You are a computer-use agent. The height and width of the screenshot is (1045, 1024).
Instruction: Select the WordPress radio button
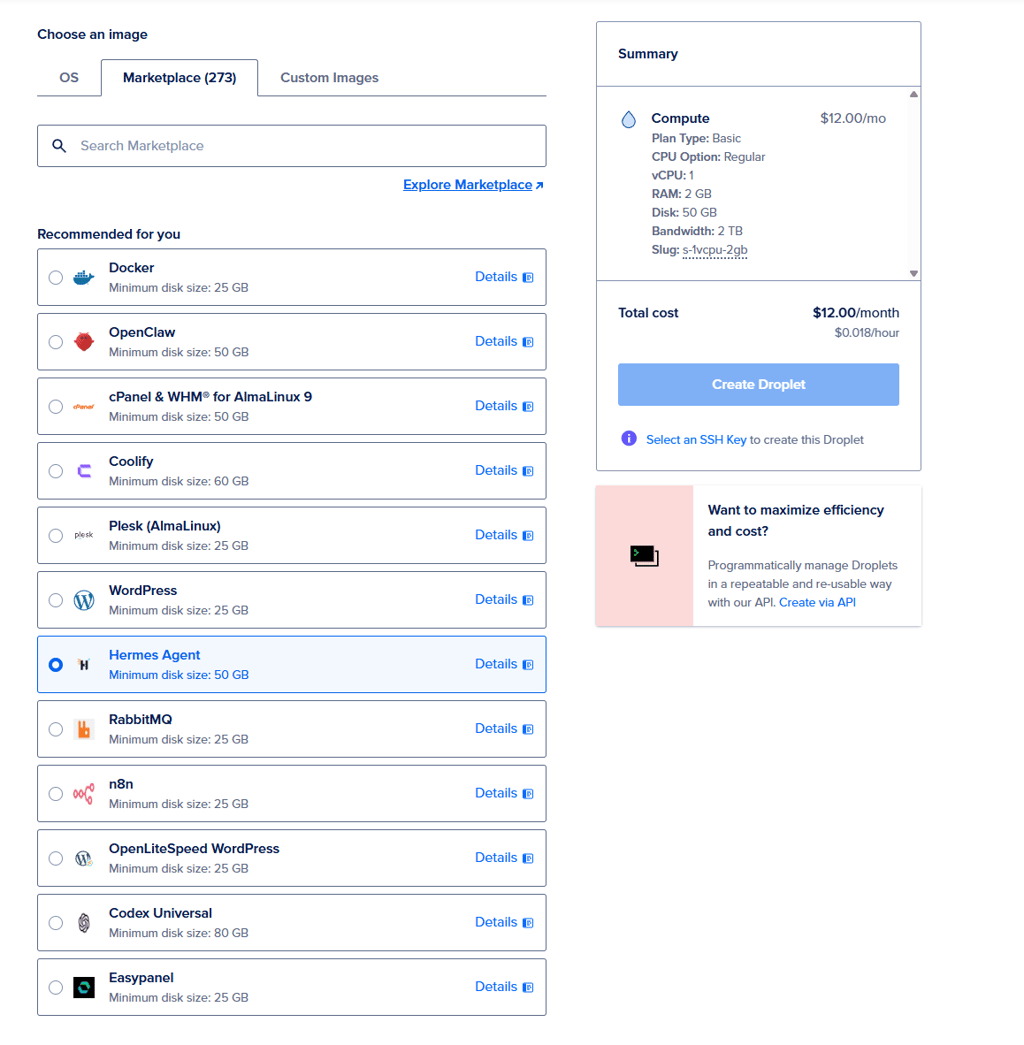pos(56,600)
